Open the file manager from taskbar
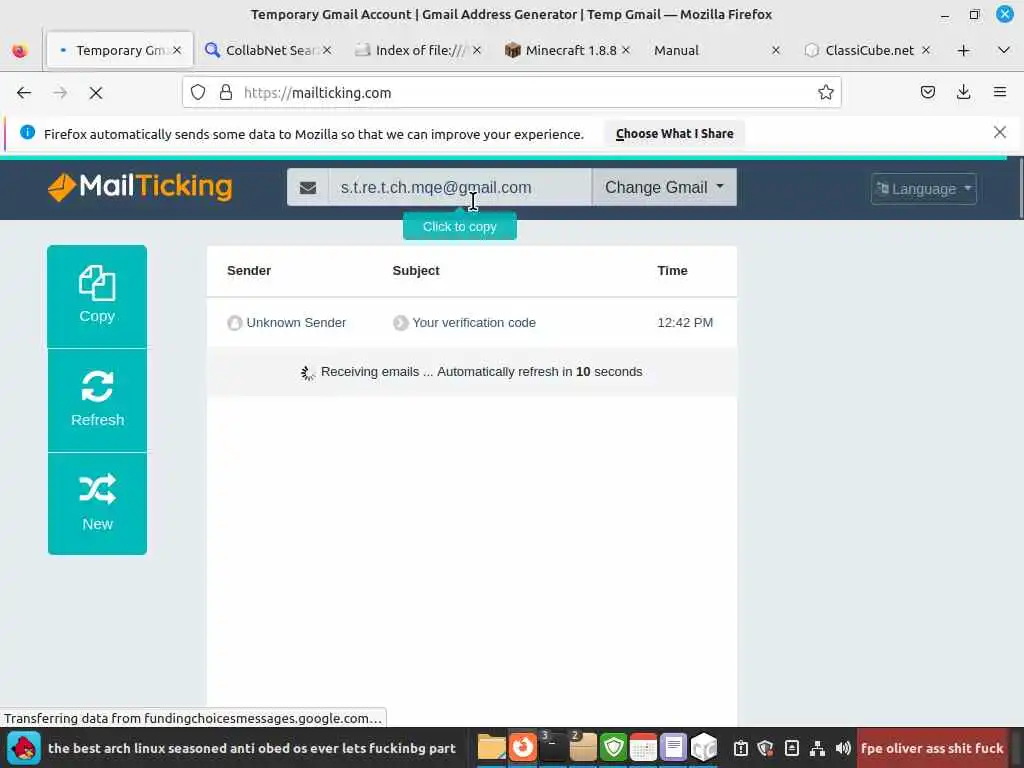Image resolution: width=1024 pixels, height=768 pixels. tap(491, 747)
